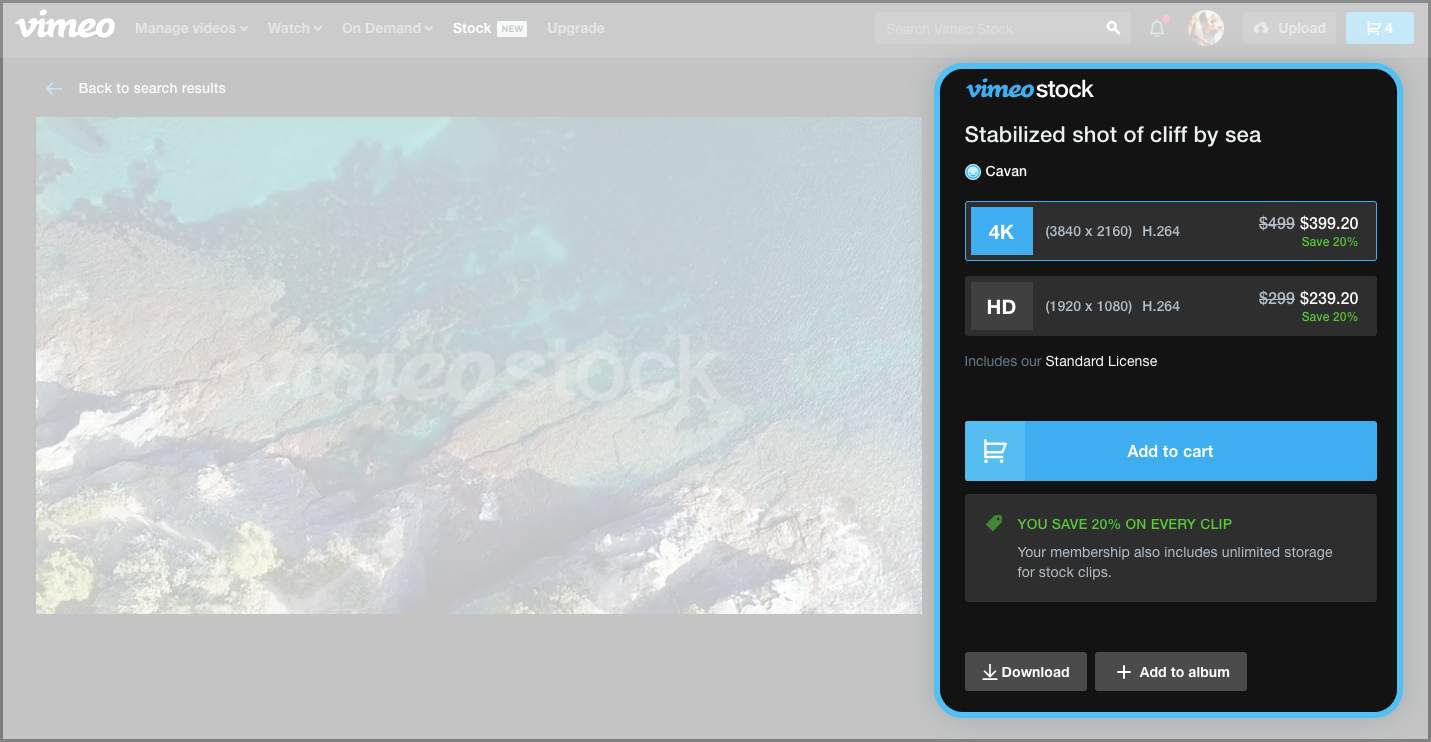
Task: Click the 'YOU SAVE 20% ON EVERY CLIP' text
Action: (x=1125, y=524)
